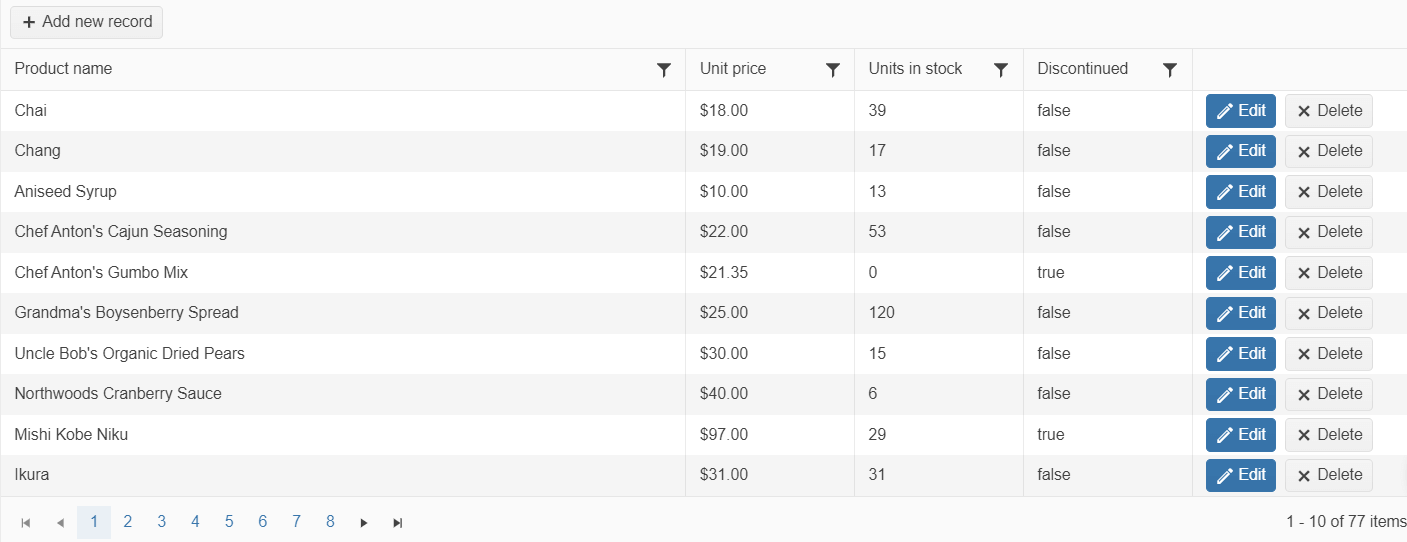Go to the first page arrow

click(x=26, y=522)
